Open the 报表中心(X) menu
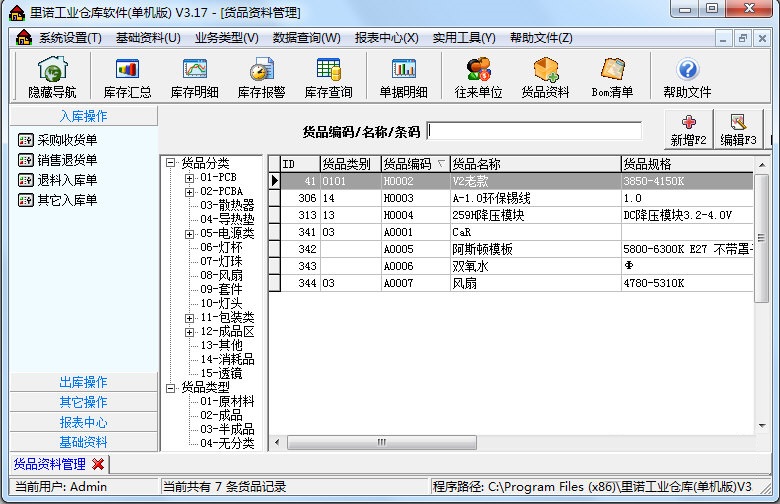This screenshot has height=504, width=780. (387, 38)
